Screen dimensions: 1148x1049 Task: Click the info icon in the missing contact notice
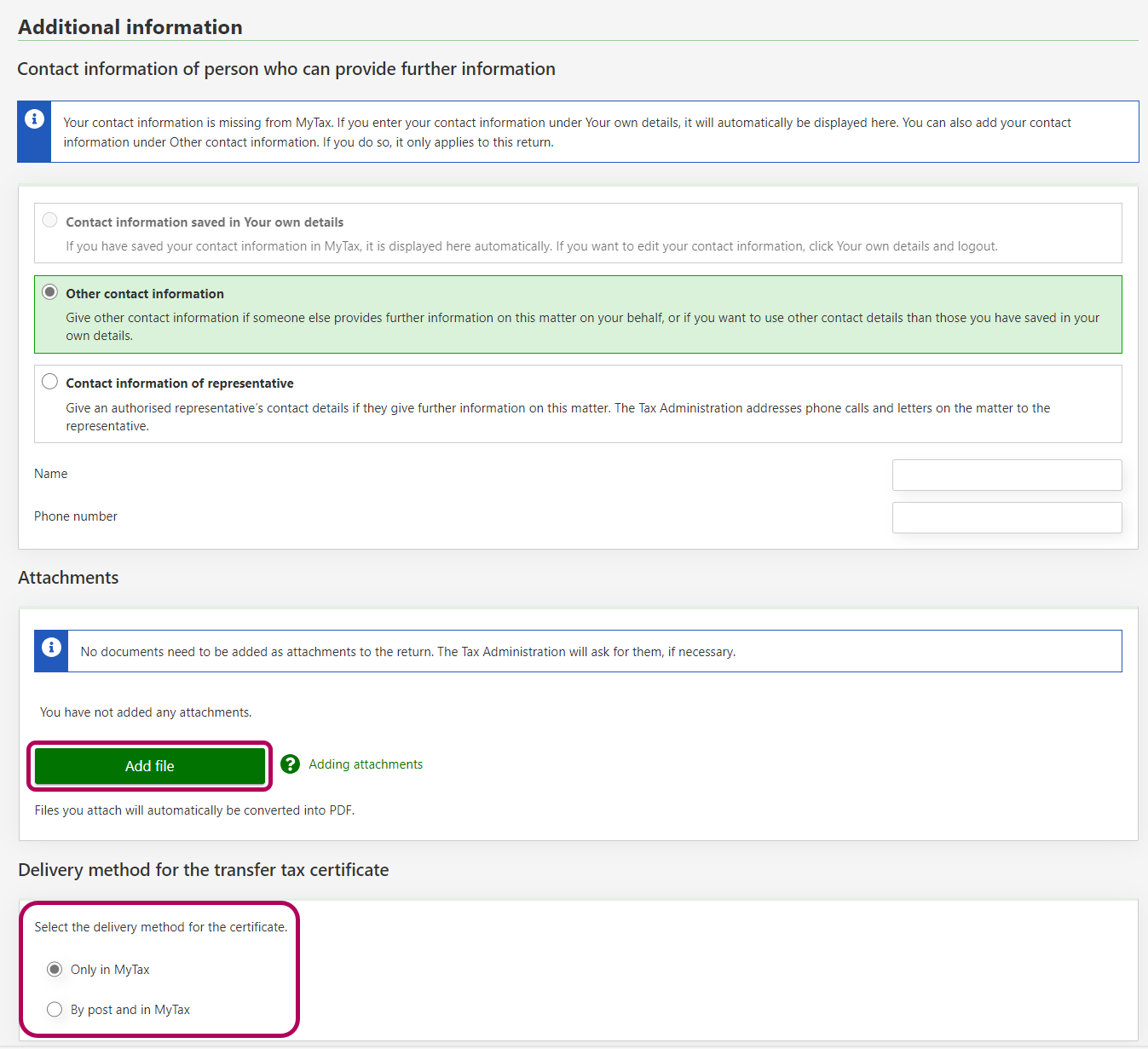34,119
